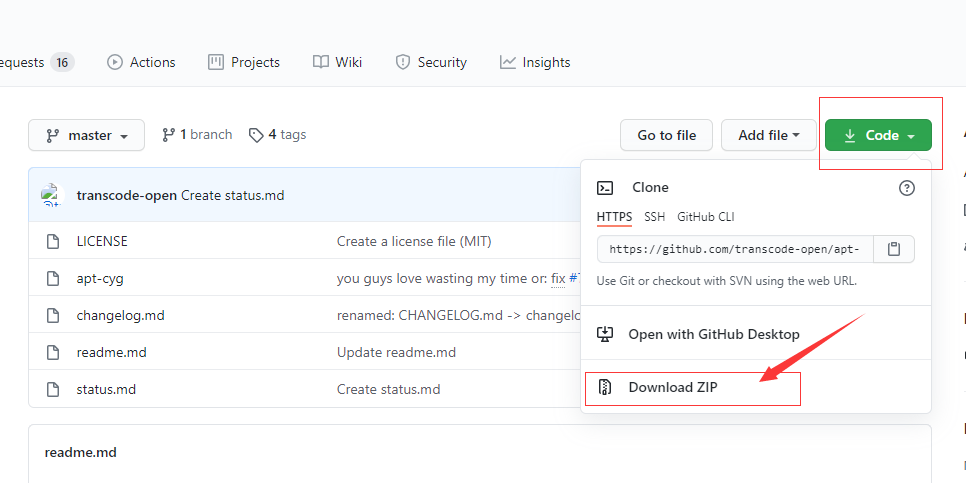This screenshot has height=483, width=966.
Task: Click the file icon next to changelog.md
Action: (53, 315)
